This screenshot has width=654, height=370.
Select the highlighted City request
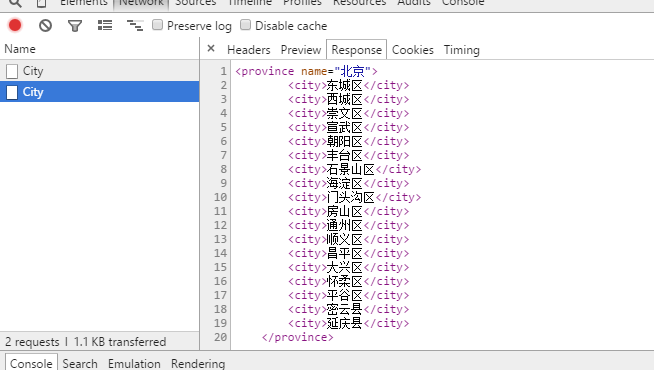point(99,92)
